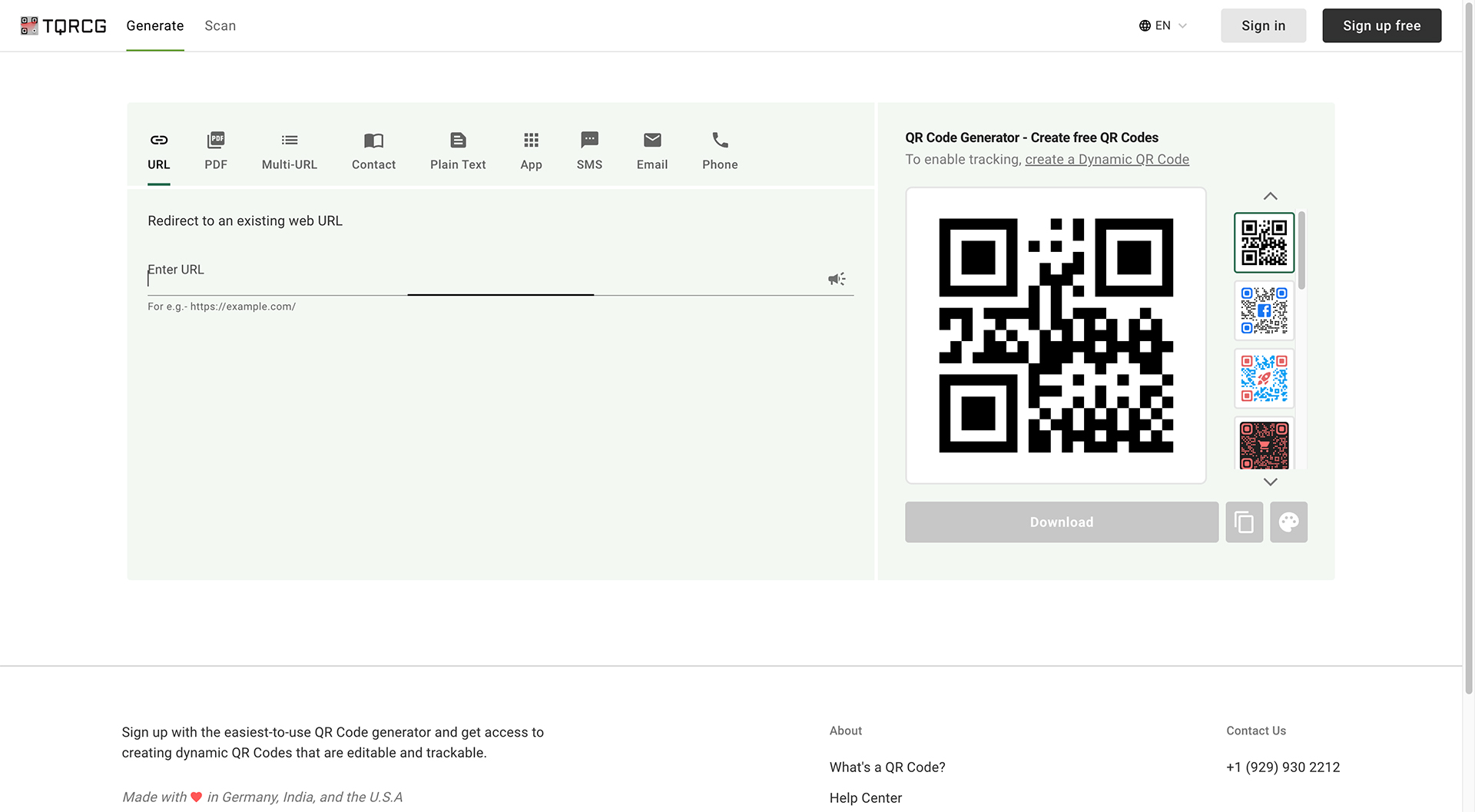Select the Facebook-styled QR code thumbnail
The height and width of the screenshot is (812, 1475).
click(x=1264, y=310)
